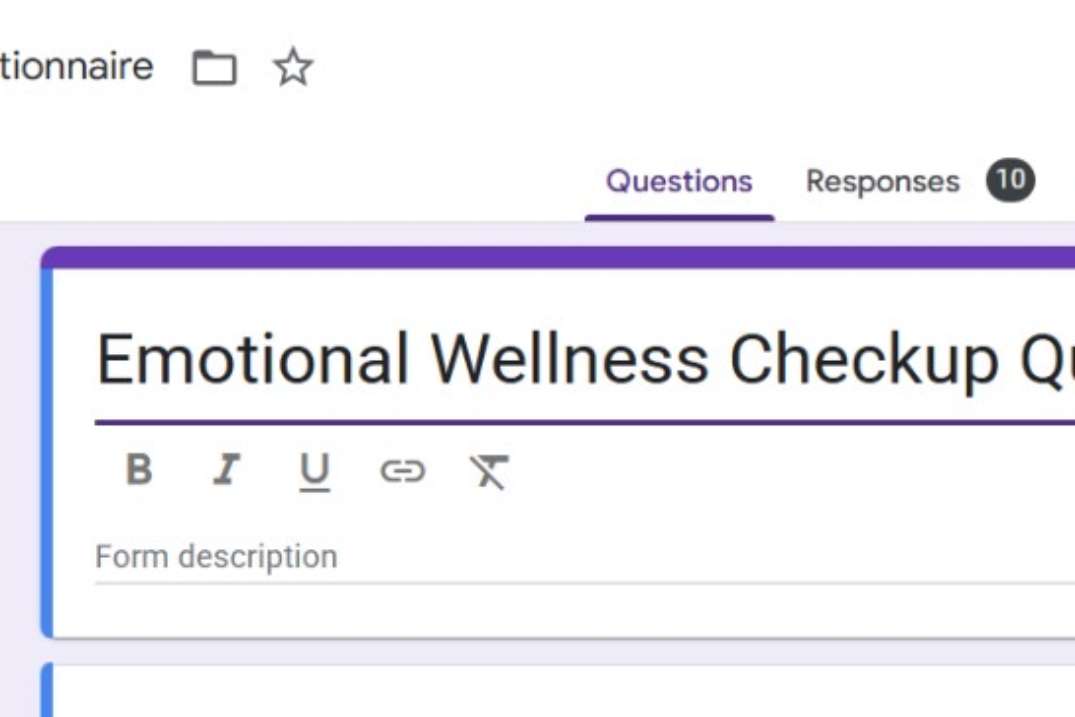The height and width of the screenshot is (717, 1075).
Task: Click the blue bar on the title card's left edge
Action: (x=46, y=450)
